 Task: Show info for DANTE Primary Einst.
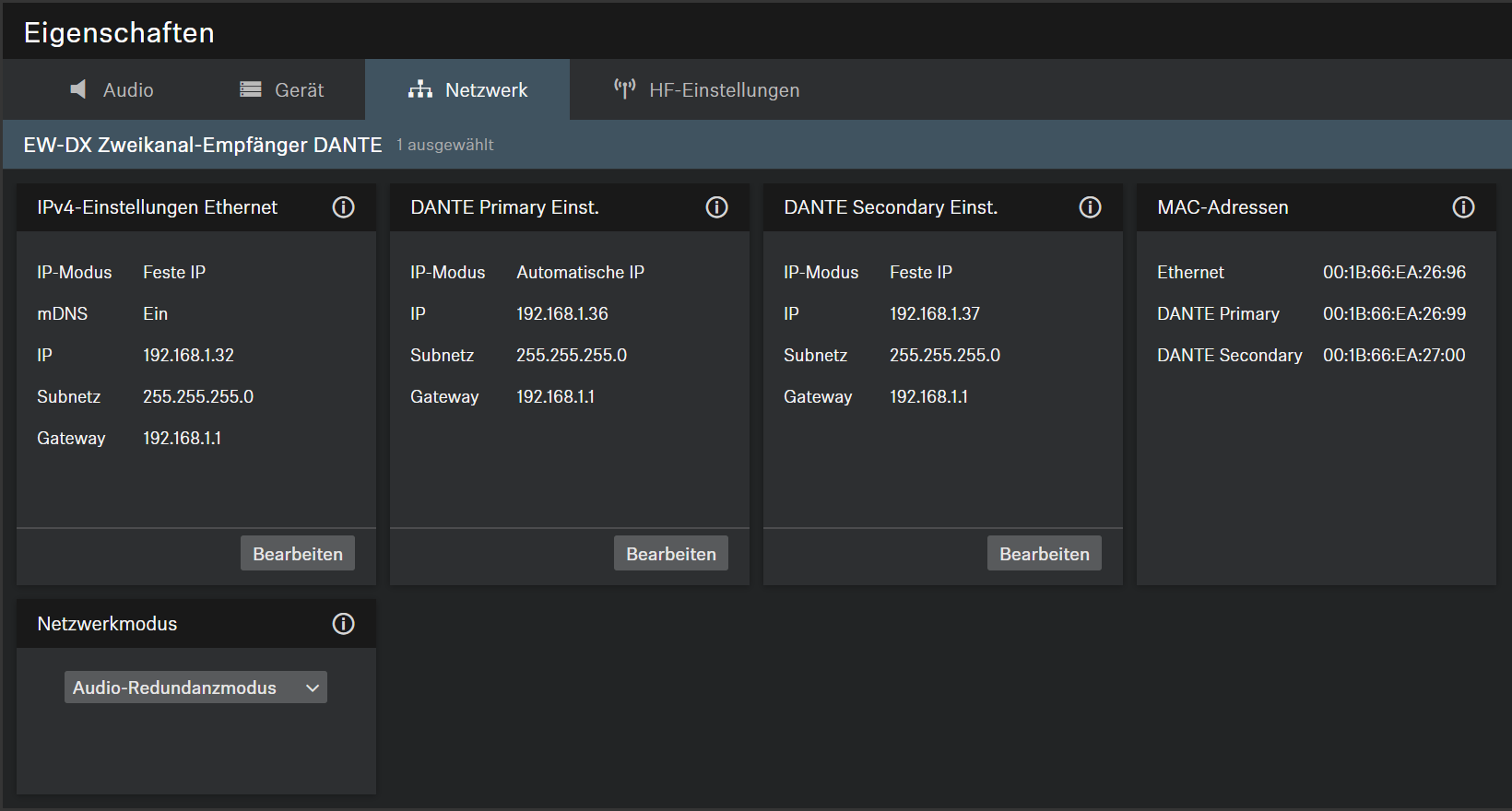(x=716, y=207)
